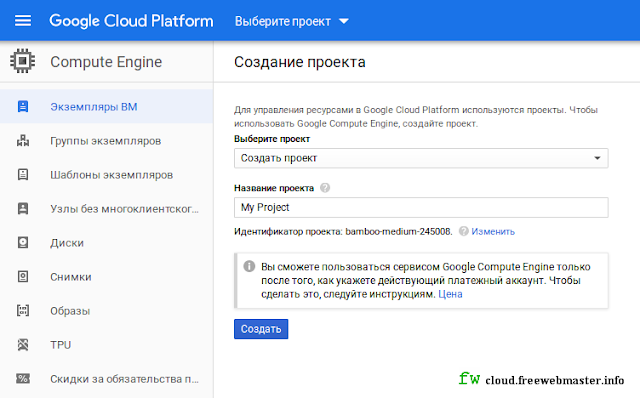Click the Образы icon
Viewport: 640px width, 398px height.
pos(23,311)
